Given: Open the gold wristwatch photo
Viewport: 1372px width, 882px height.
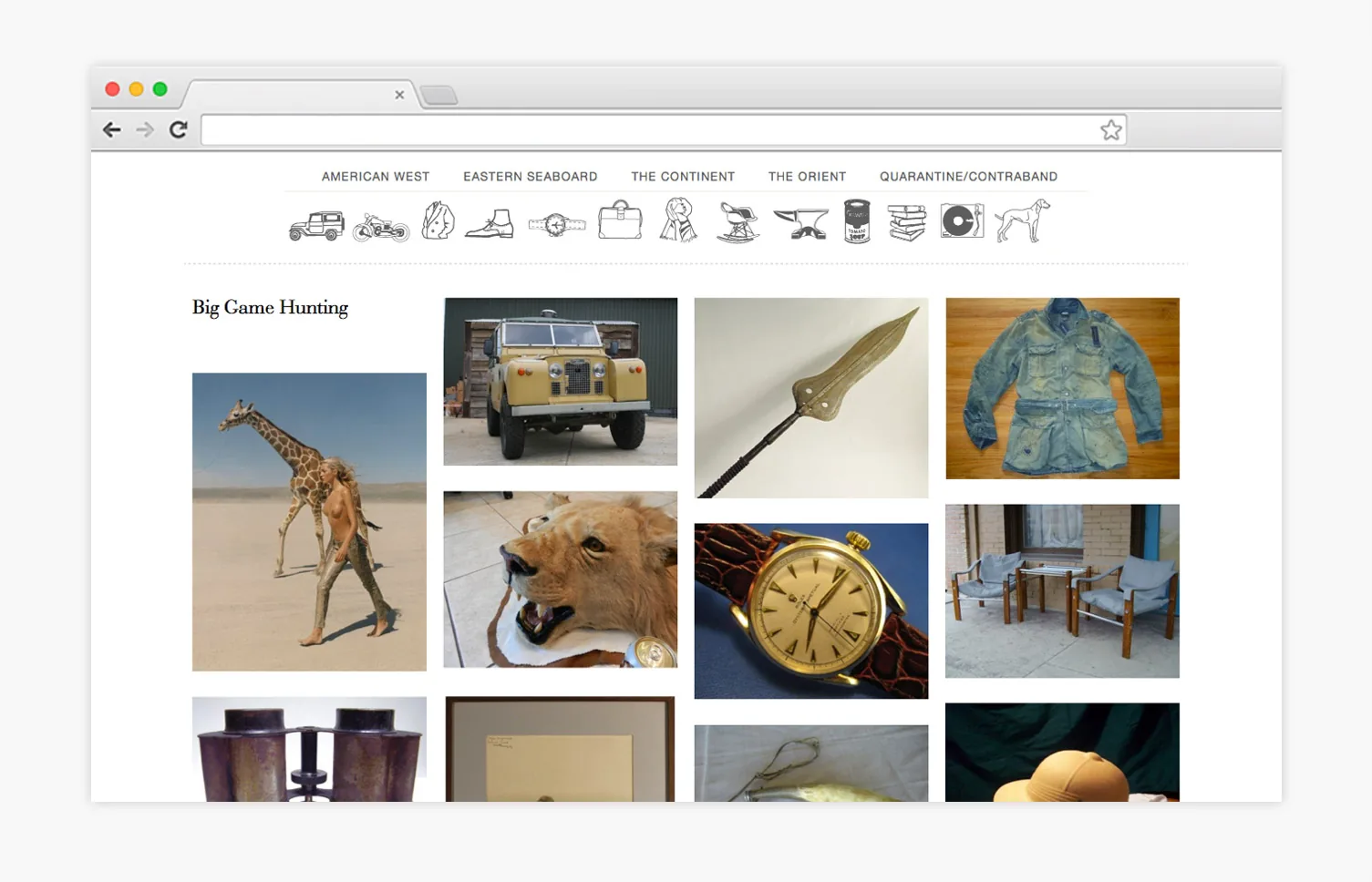Looking at the screenshot, I should click(811, 611).
